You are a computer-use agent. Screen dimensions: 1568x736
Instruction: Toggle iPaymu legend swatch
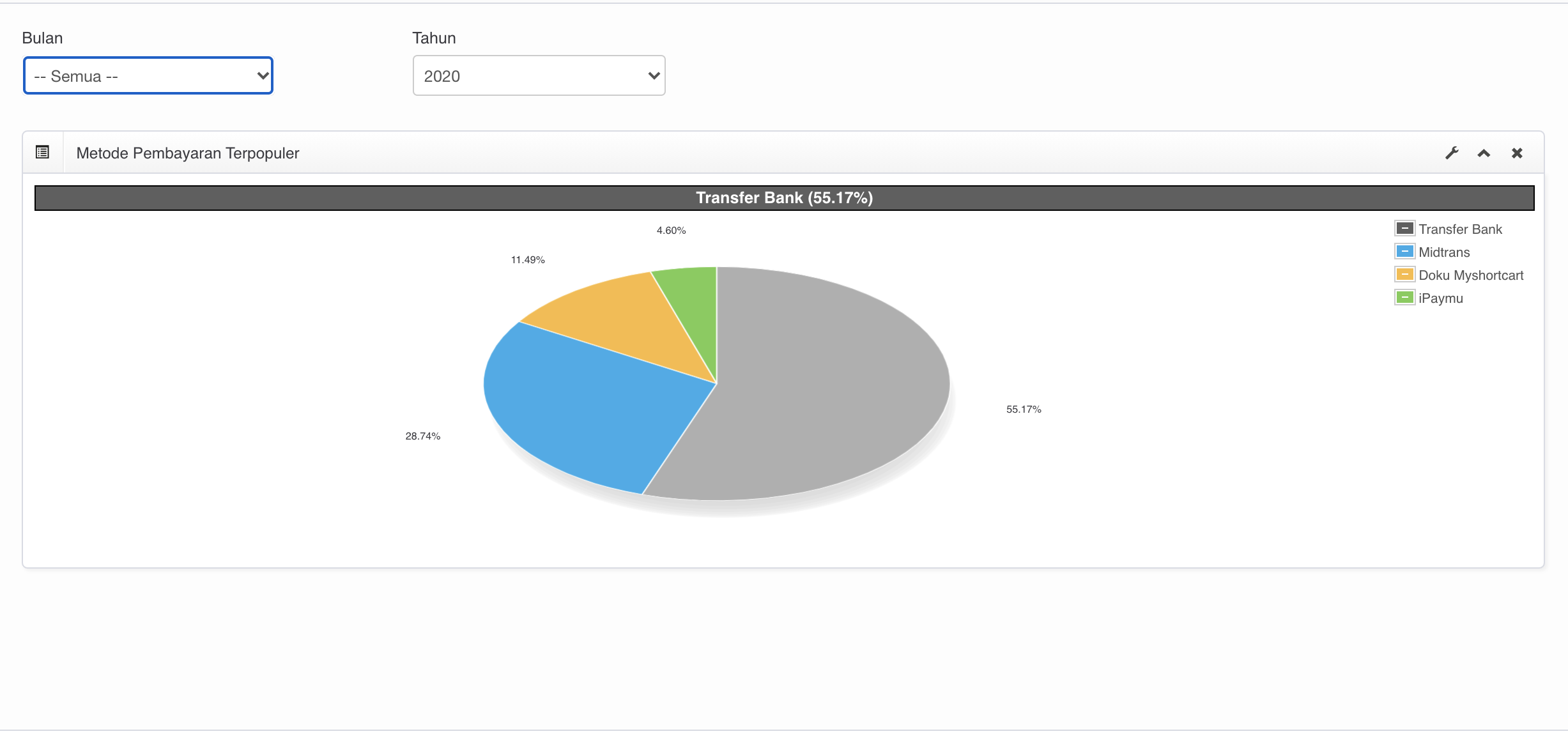coord(1404,298)
